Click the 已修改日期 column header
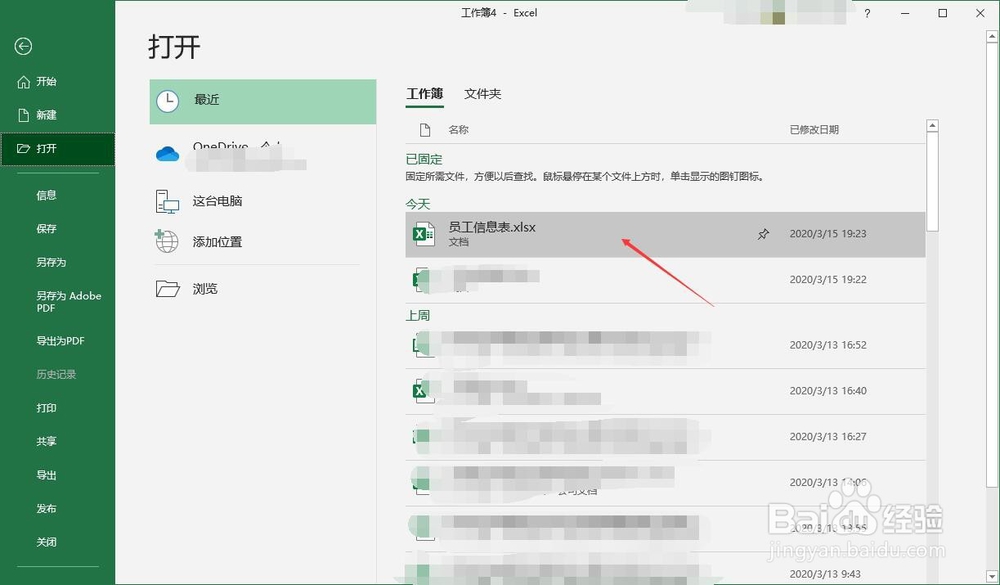 814,130
